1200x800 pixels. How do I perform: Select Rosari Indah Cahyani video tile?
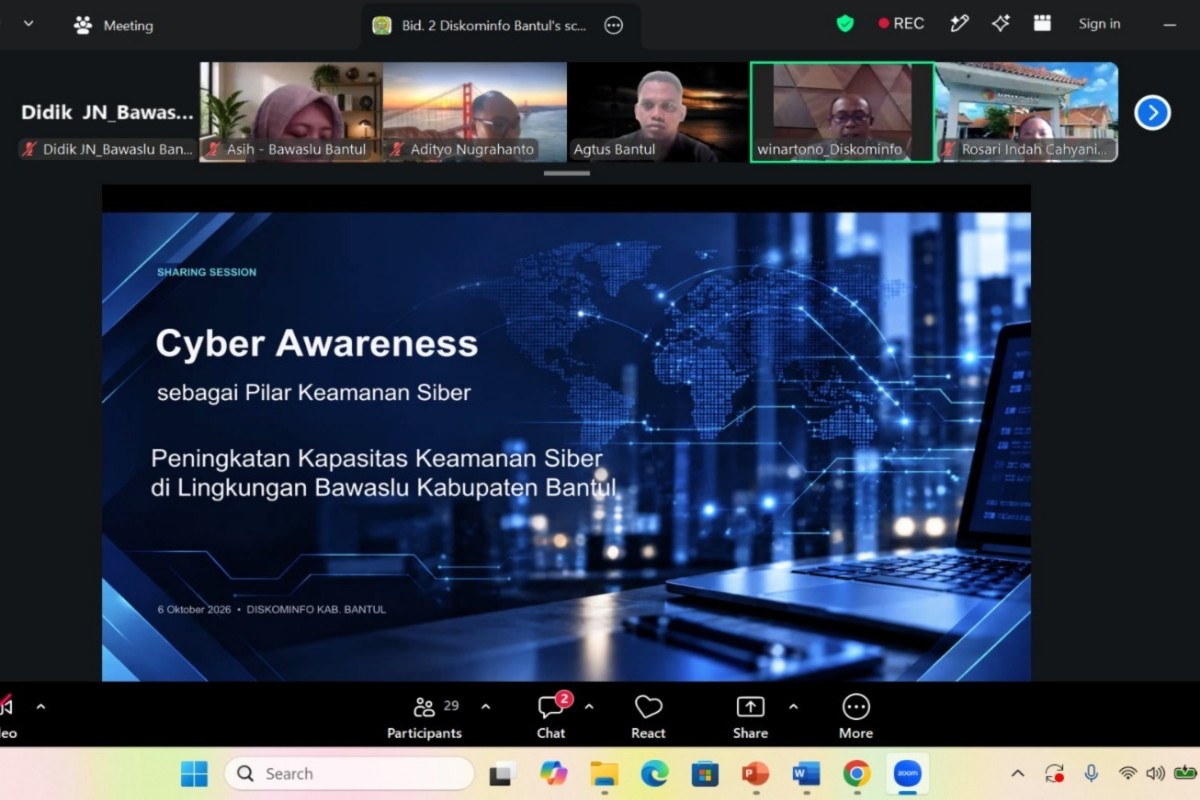pyautogui.click(x=1027, y=112)
